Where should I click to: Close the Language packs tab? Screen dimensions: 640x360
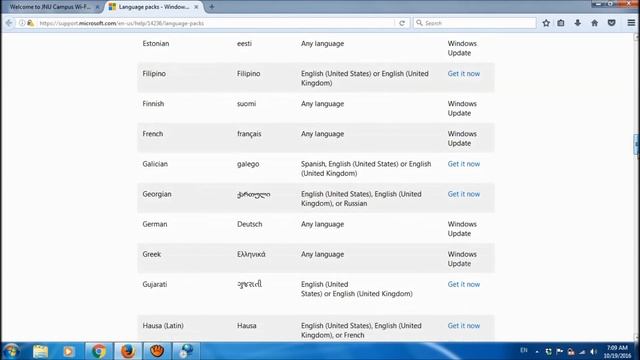pos(196,7)
